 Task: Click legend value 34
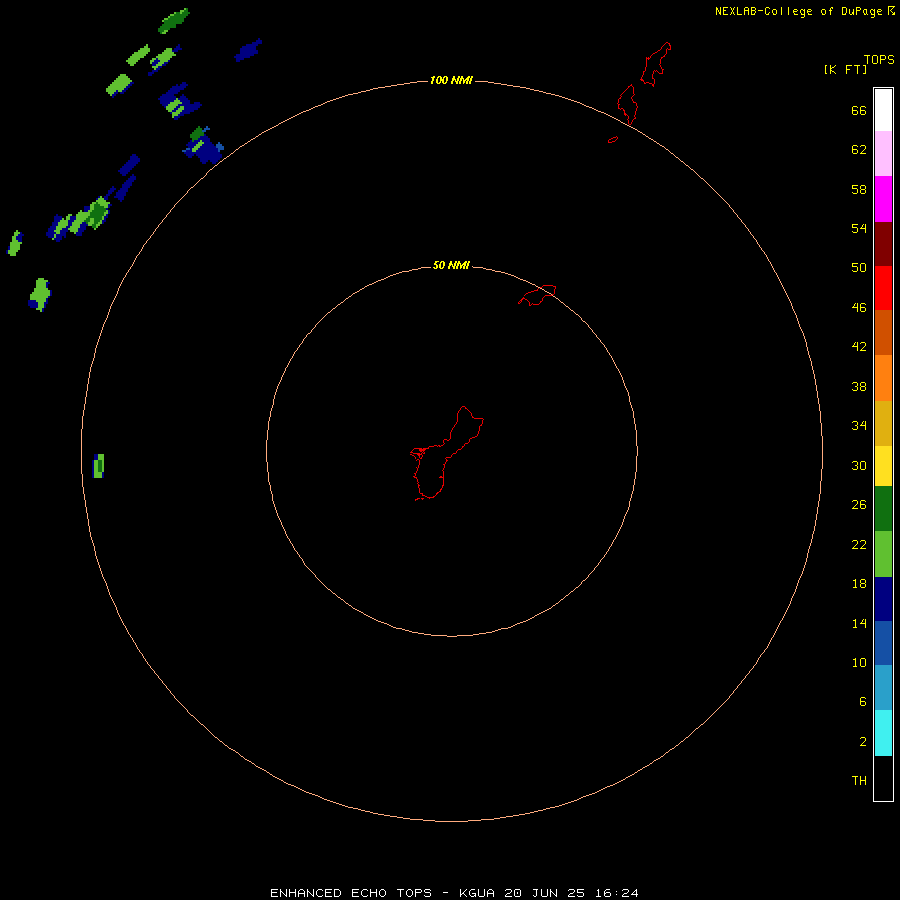coord(859,426)
